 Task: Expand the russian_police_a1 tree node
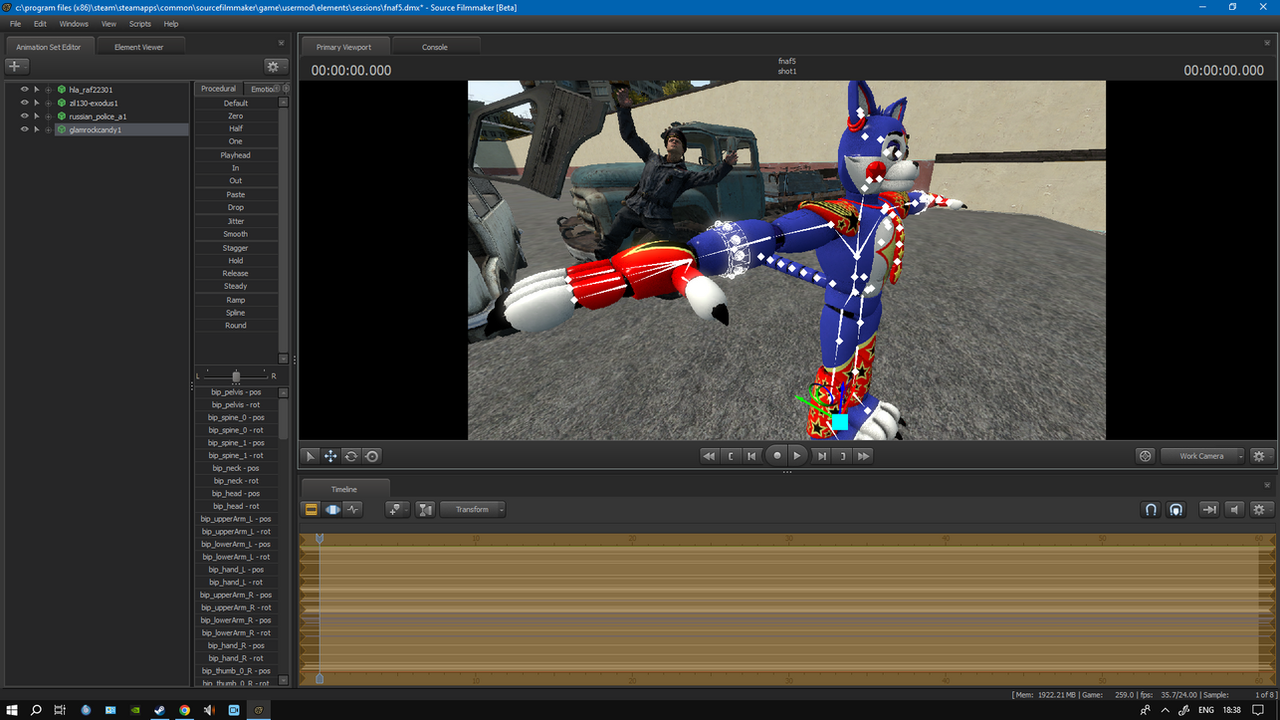point(48,116)
